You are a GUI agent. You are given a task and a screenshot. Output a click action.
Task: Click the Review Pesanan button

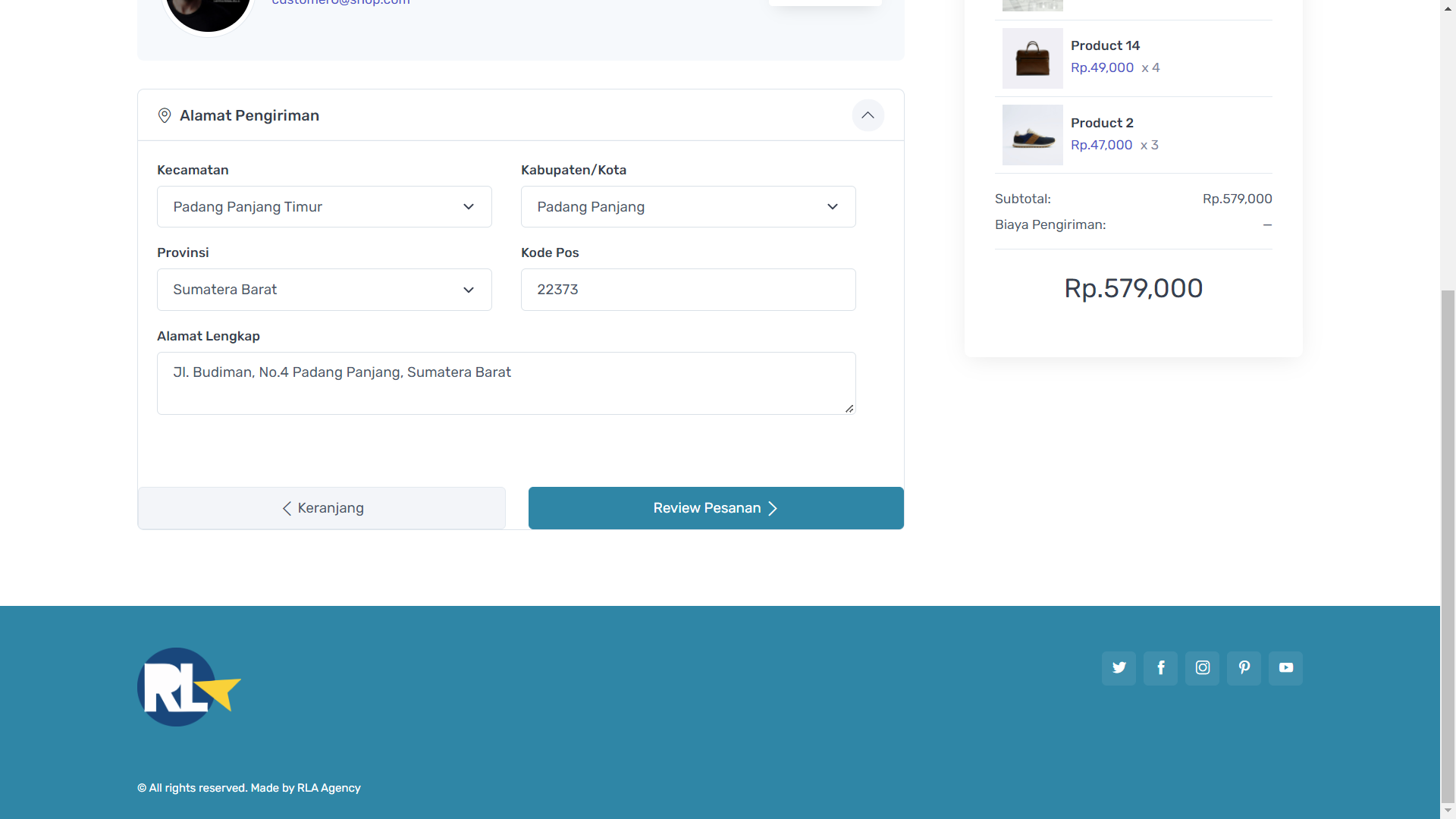(715, 508)
